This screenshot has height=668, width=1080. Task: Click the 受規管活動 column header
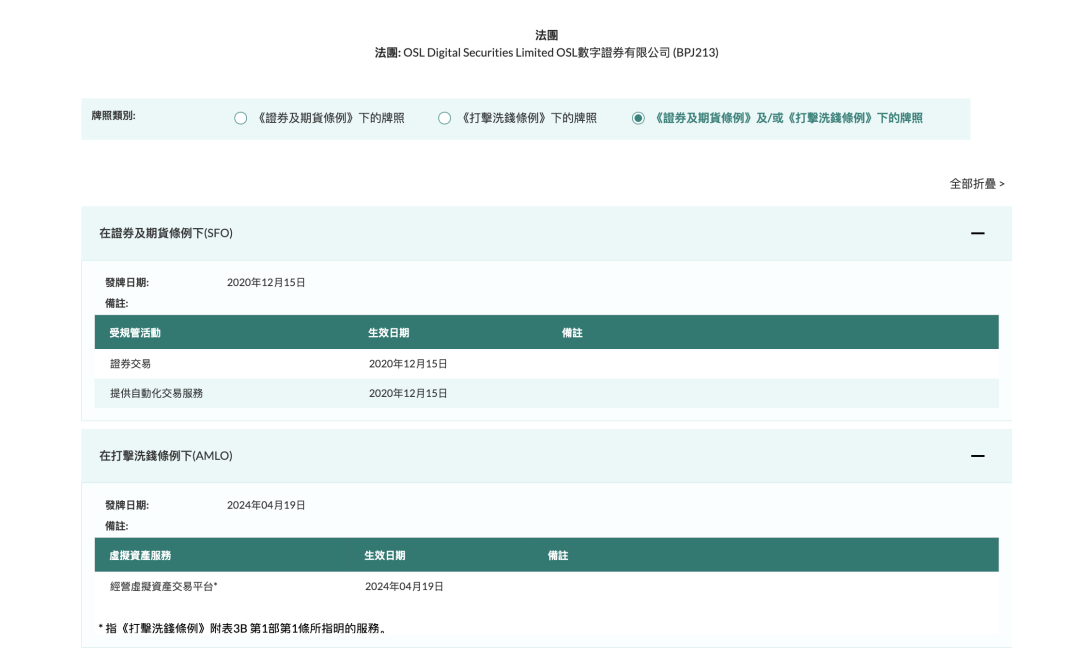[x=135, y=333]
